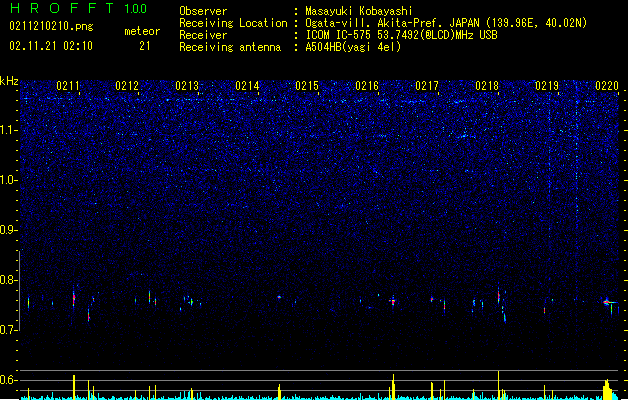Click the 0218 time marker
Viewport: 629px width, 400px height.
pyautogui.click(x=487, y=86)
